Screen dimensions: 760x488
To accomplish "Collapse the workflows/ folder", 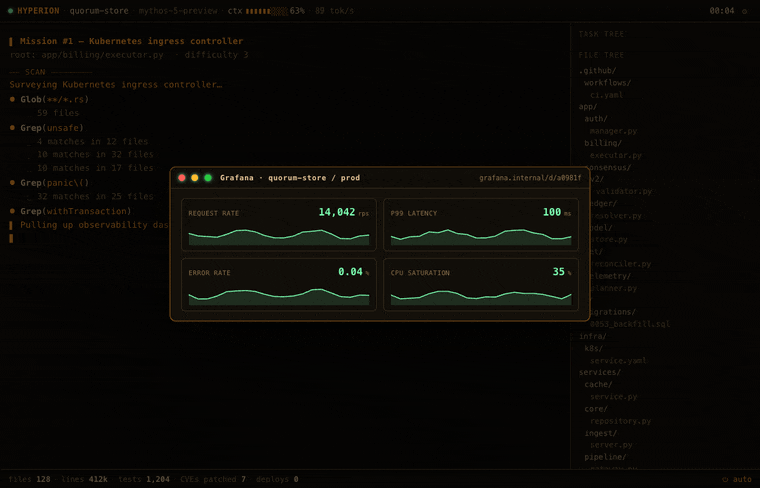I will (x=608, y=83).
